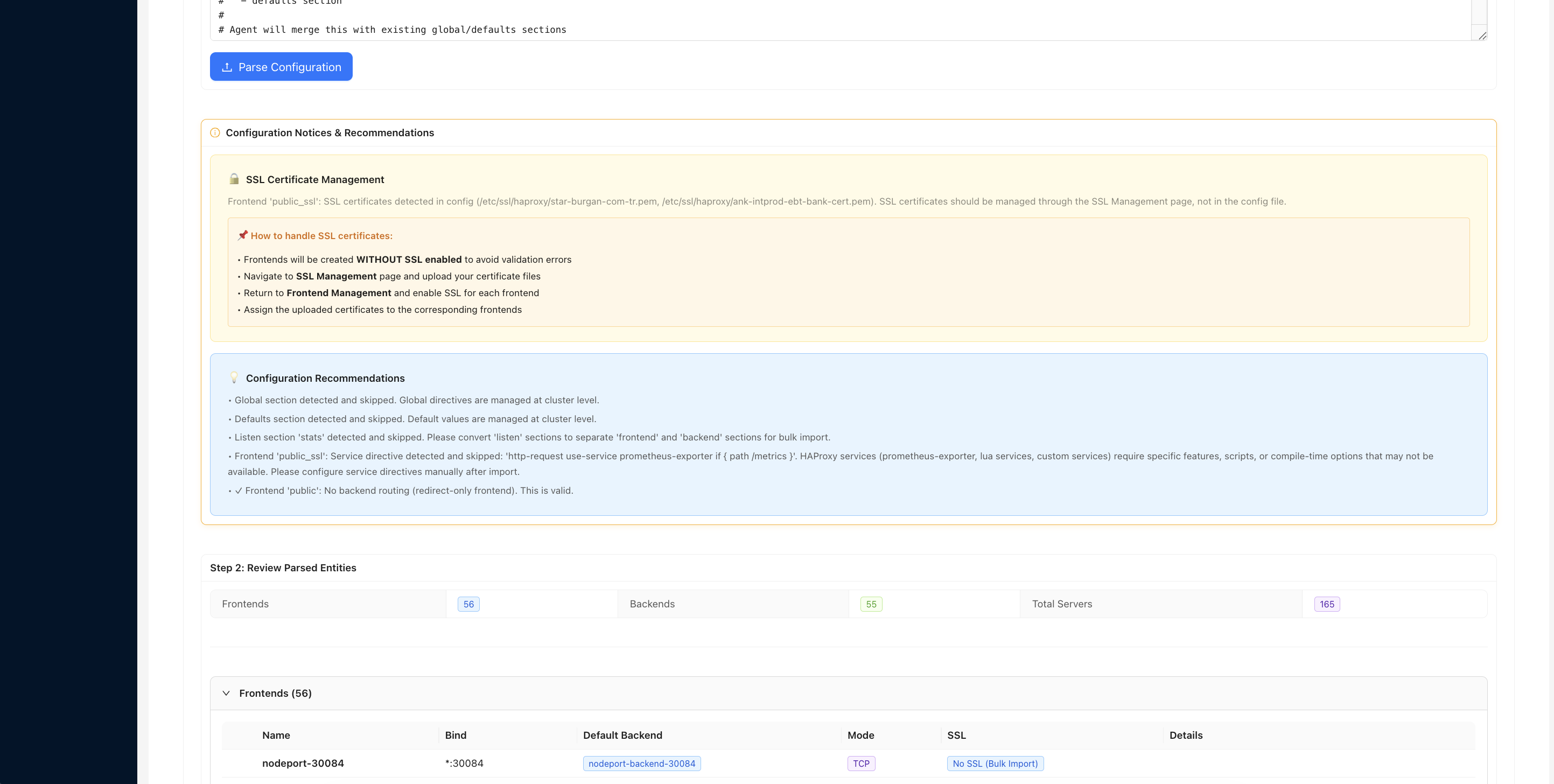Click the SSL column header
This screenshot has height=784, width=1554.
tap(956, 735)
